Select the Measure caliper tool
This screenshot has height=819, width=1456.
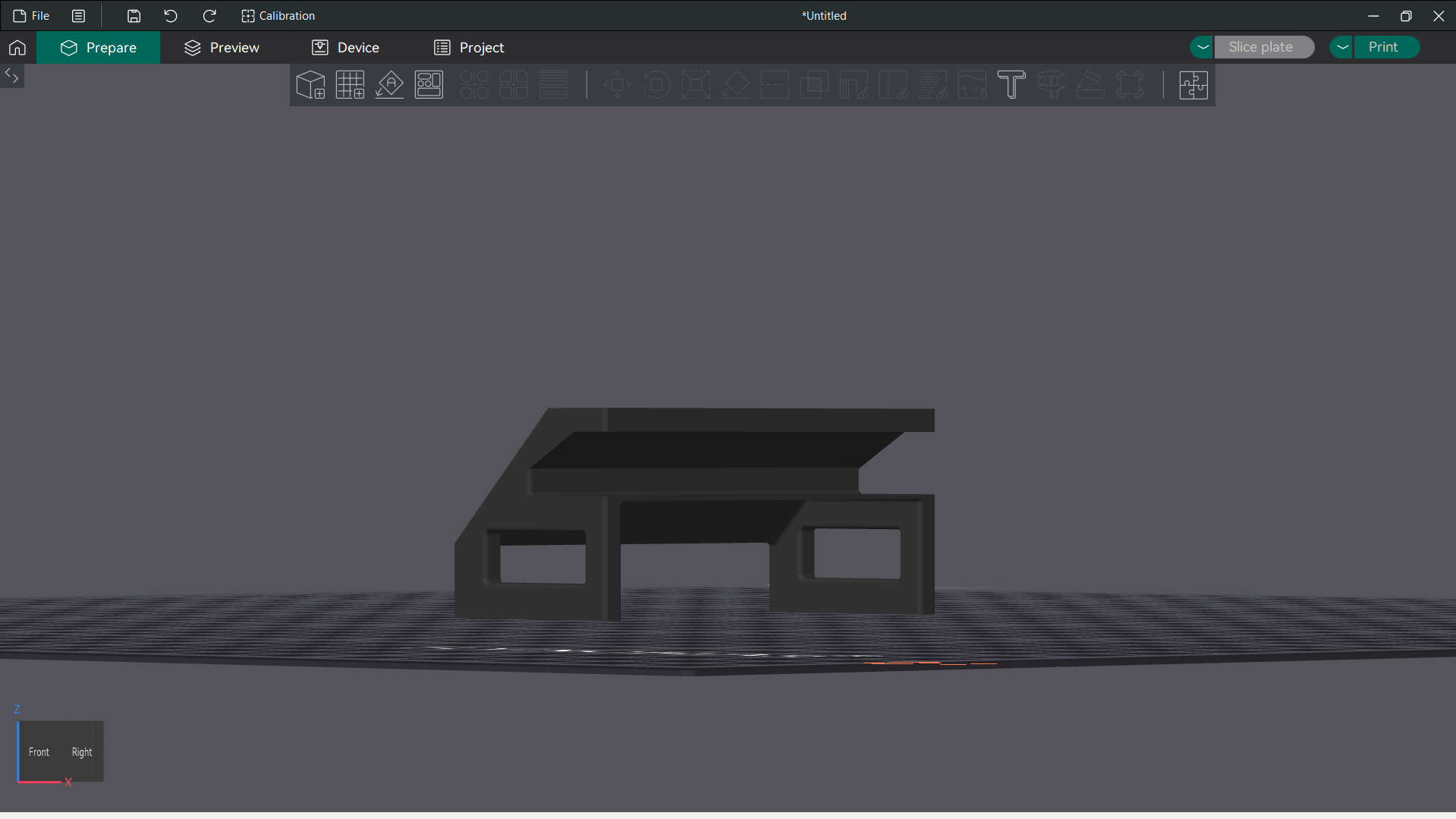pos(1051,85)
